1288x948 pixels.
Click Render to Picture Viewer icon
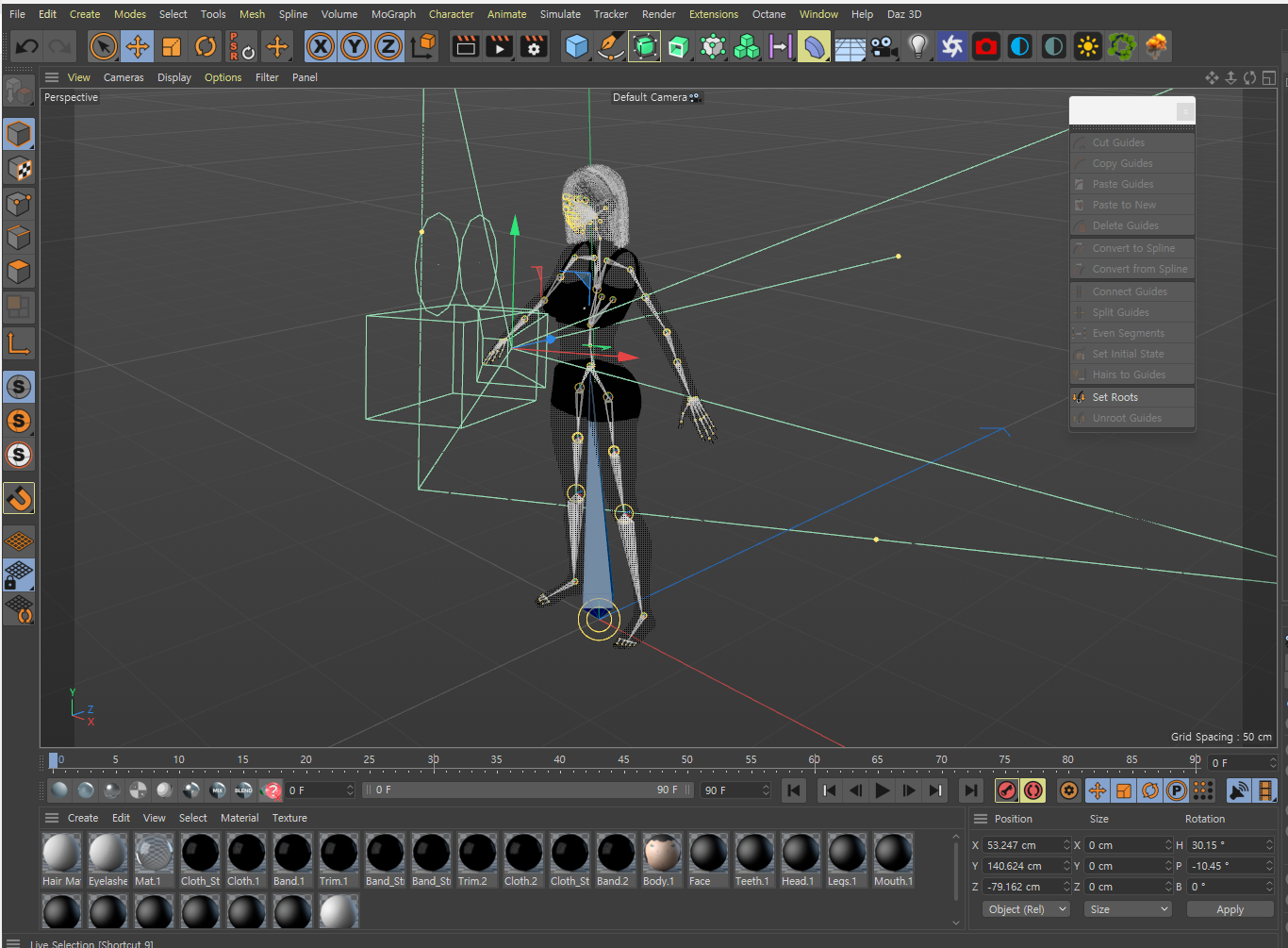pyautogui.click(x=500, y=45)
